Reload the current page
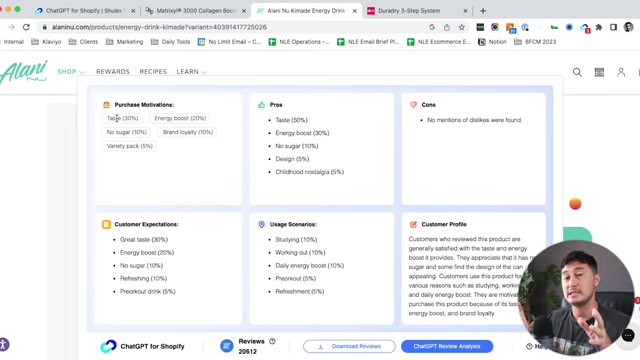This screenshot has width=640, height=360. (26, 27)
